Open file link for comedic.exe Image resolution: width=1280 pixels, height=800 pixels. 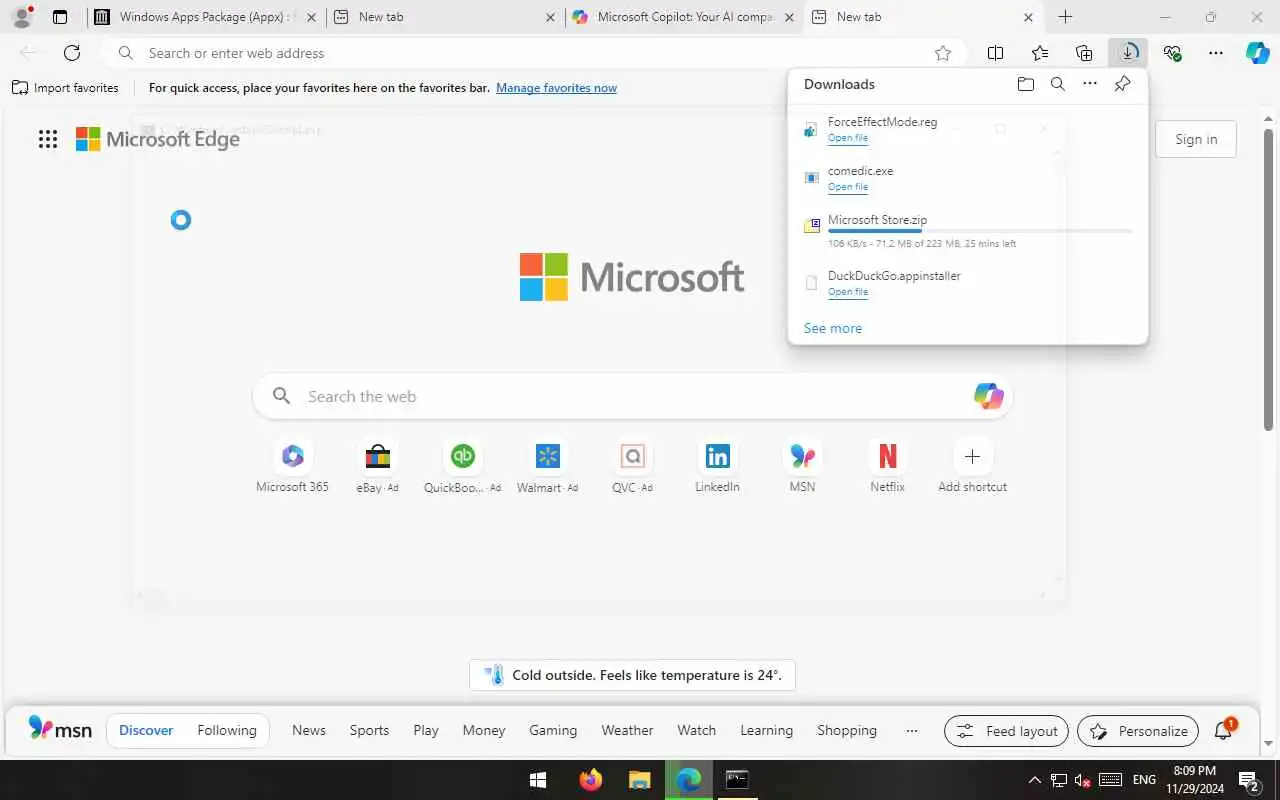pyautogui.click(x=848, y=187)
